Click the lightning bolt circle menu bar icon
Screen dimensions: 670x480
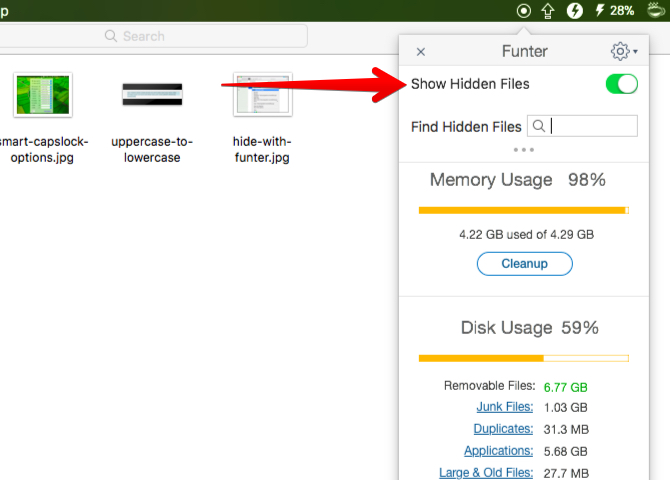(x=575, y=11)
